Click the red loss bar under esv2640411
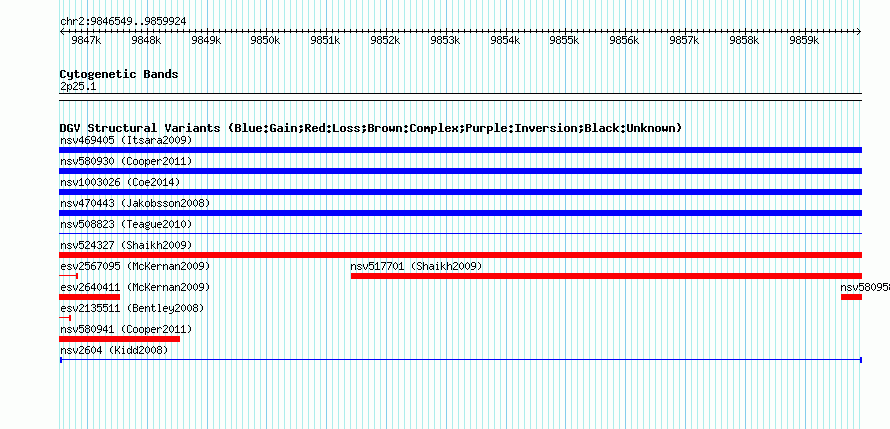890x429 pixels. coord(90,297)
